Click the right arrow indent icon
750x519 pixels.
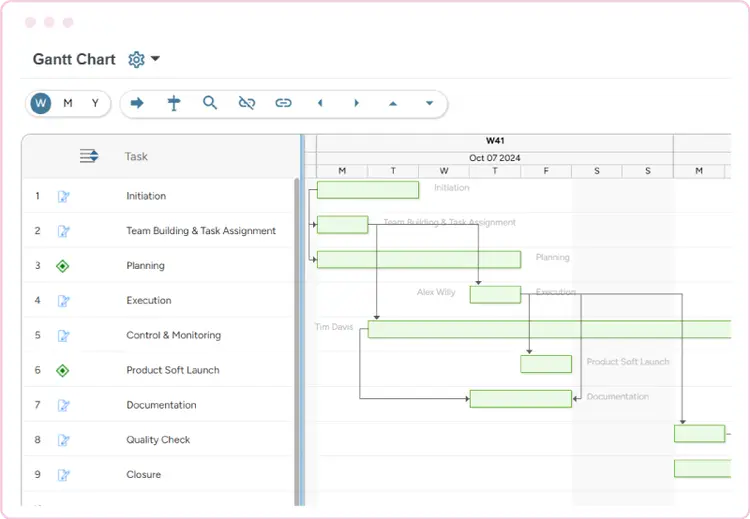click(137, 103)
